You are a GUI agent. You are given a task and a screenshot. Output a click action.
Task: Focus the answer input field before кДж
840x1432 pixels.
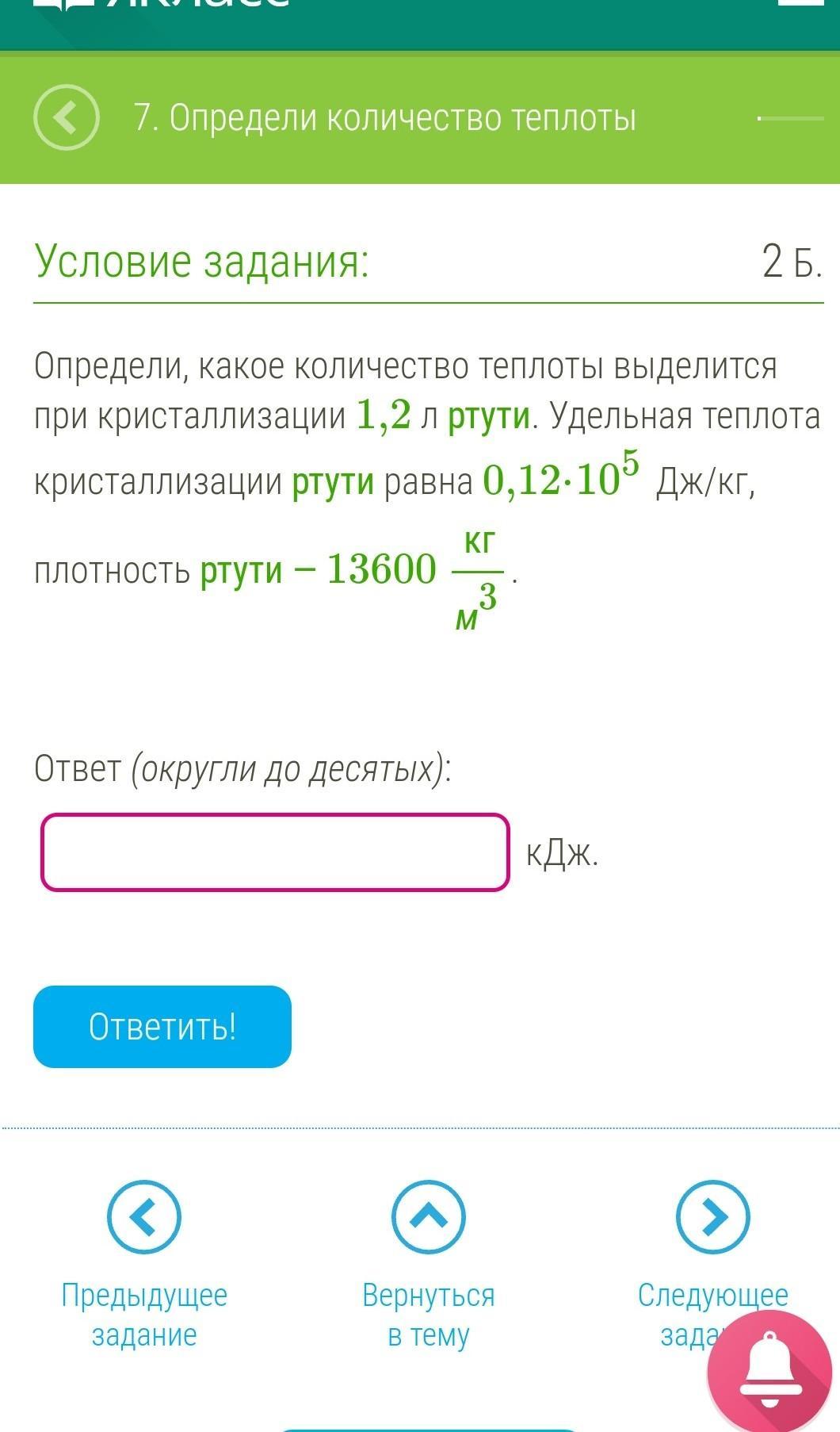[x=275, y=852]
